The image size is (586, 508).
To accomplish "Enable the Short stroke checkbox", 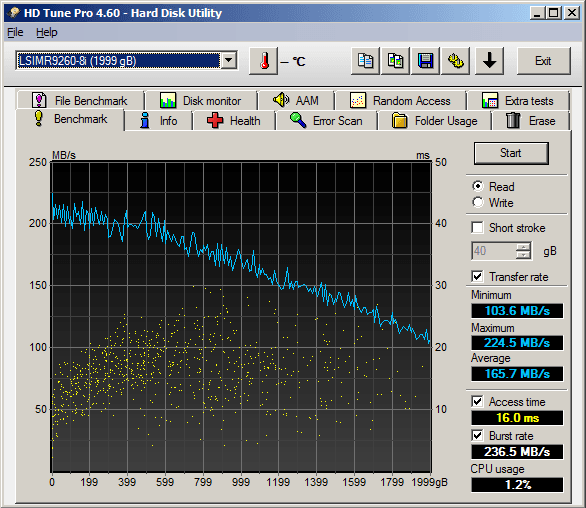I will pos(477,228).
